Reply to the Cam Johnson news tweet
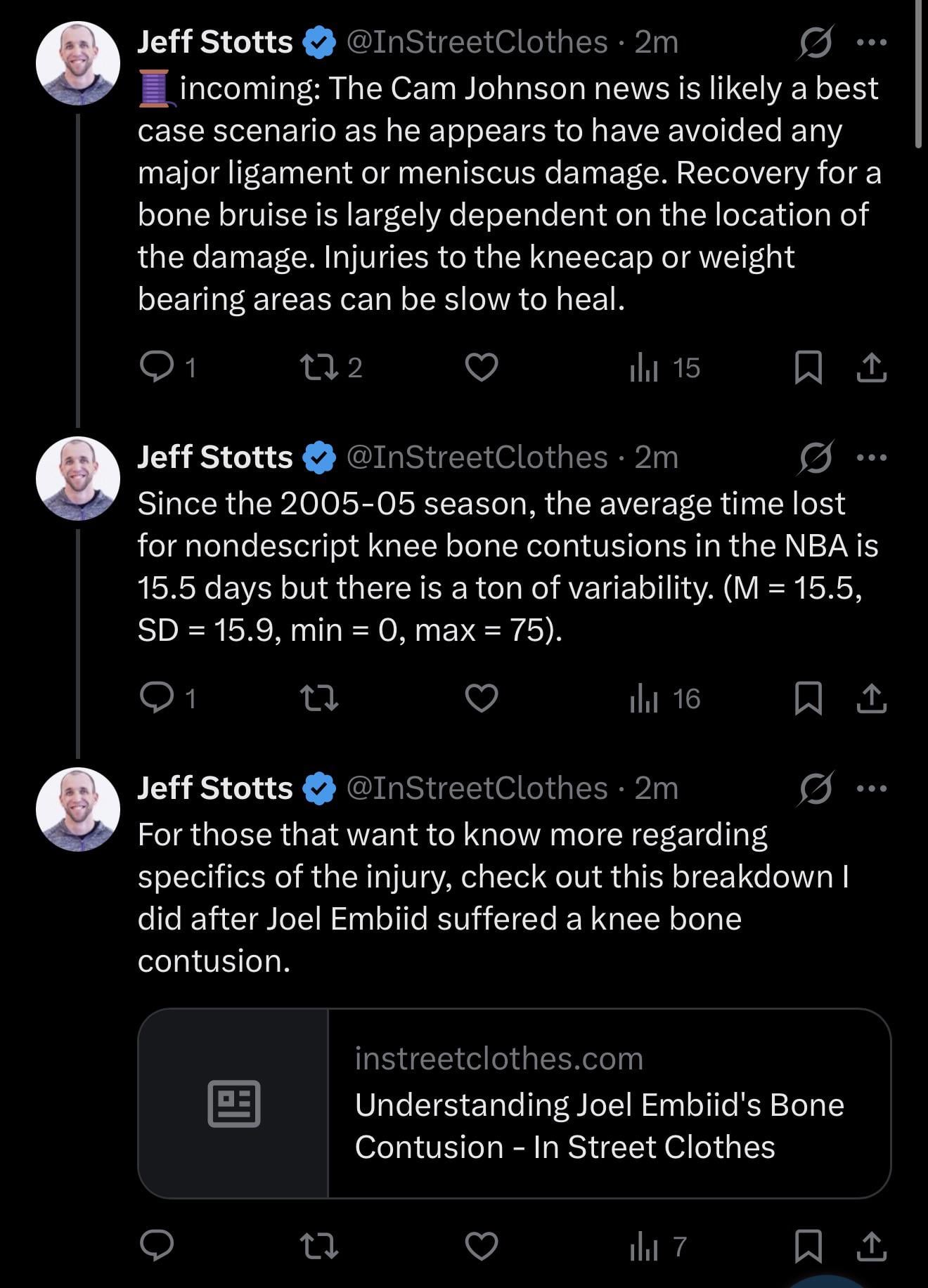This screenshot has height=1288, width=928. click(157, 367)
